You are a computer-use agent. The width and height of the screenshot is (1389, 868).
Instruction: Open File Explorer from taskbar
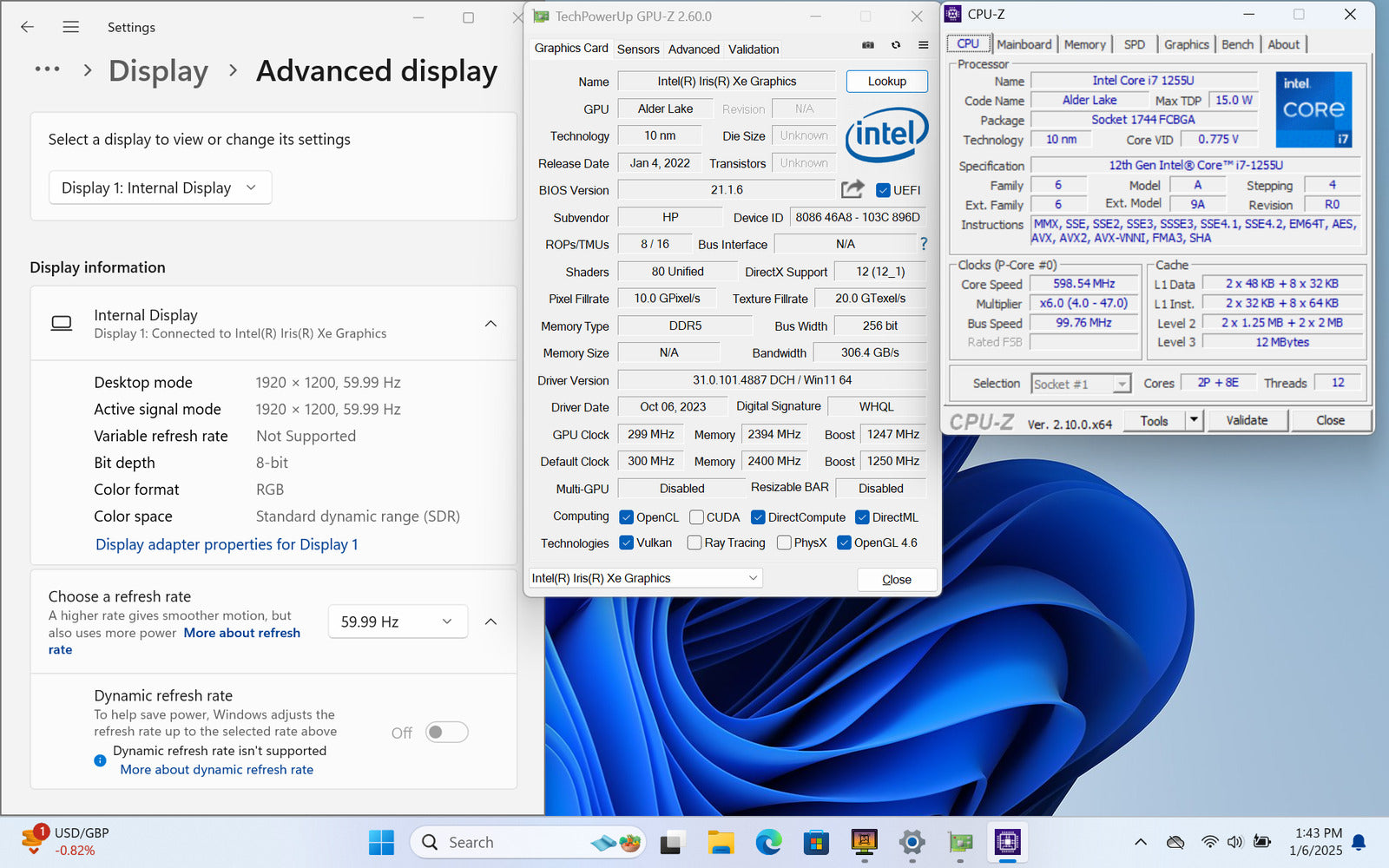[721, 842]
